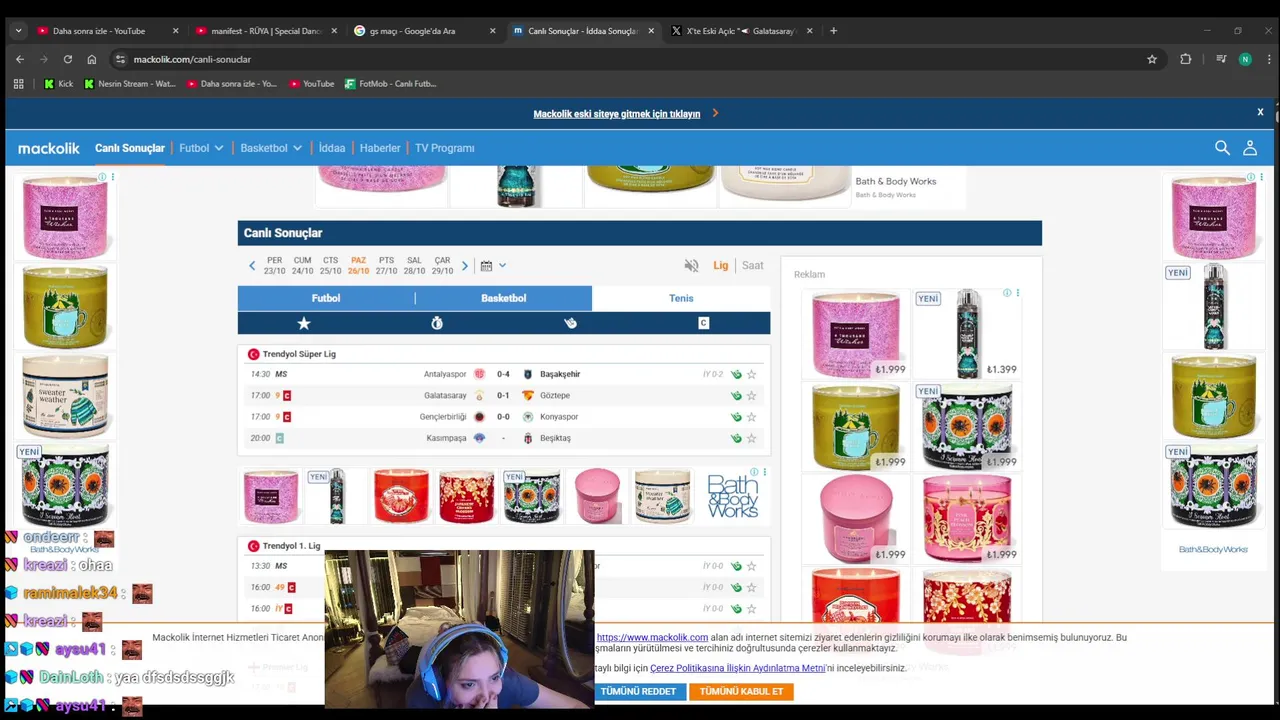Go to next dates arrow
Viewport: 1280px width, 720px height.
pos(465,266)
